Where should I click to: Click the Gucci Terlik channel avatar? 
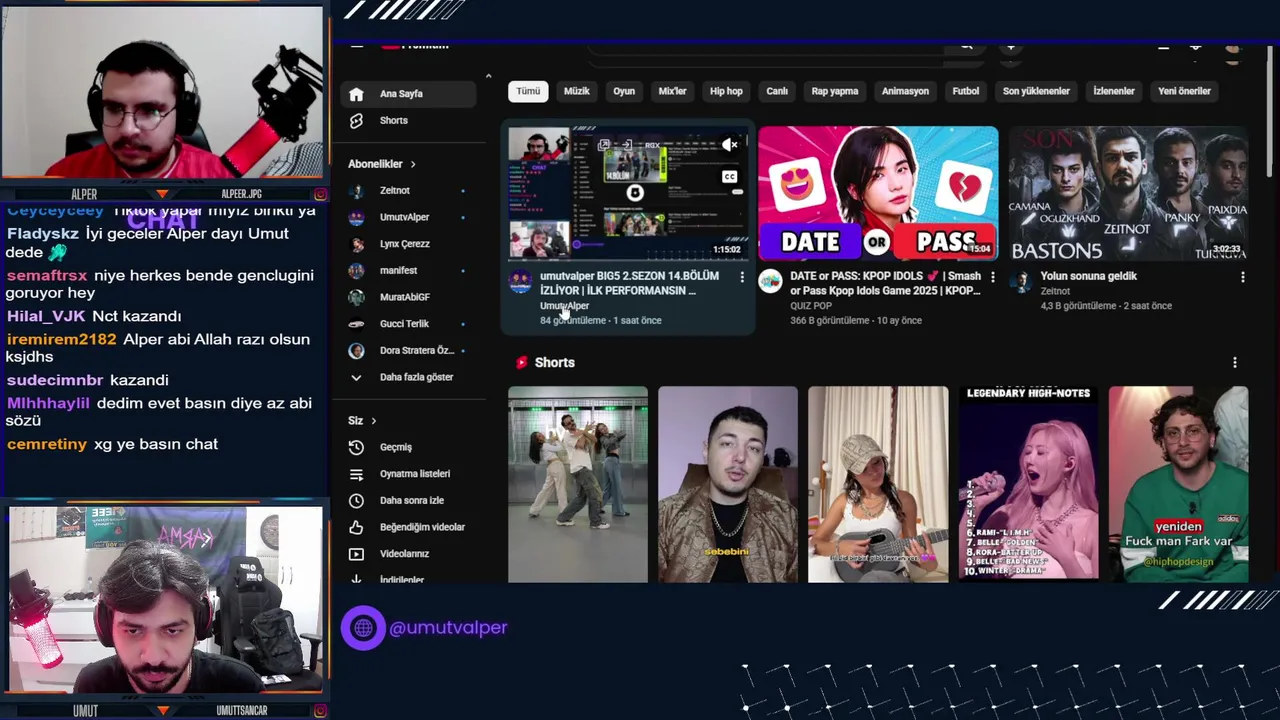point(356,324)
